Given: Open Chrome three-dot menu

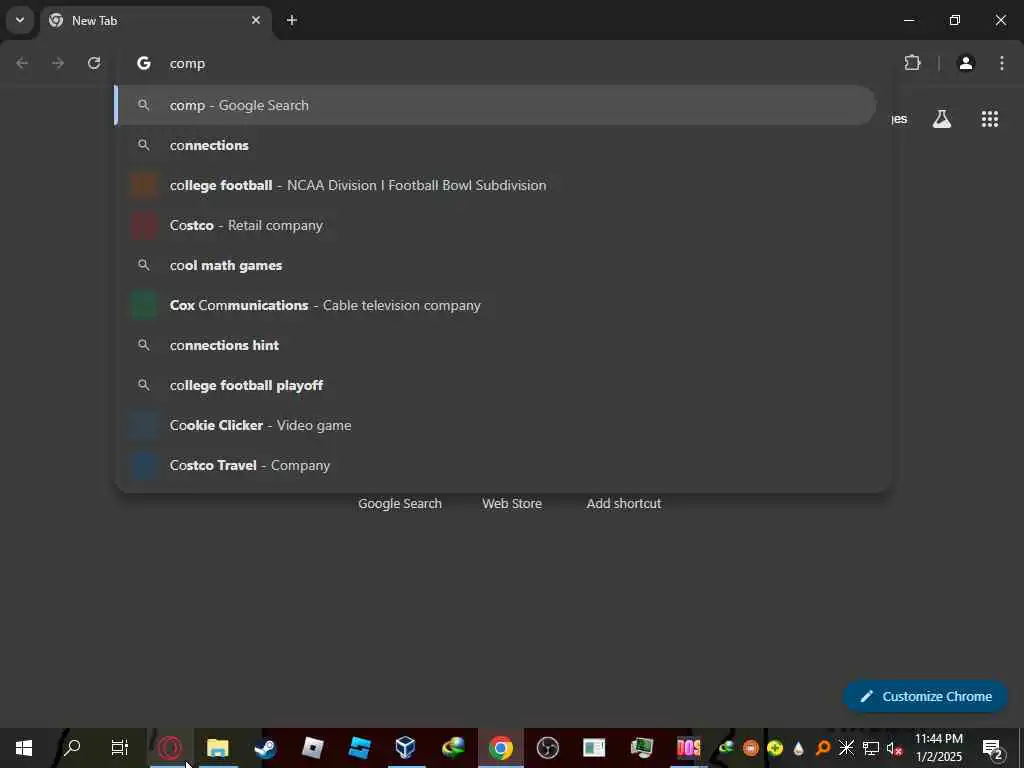Looking at the screenshot, I should (1002, 63).
